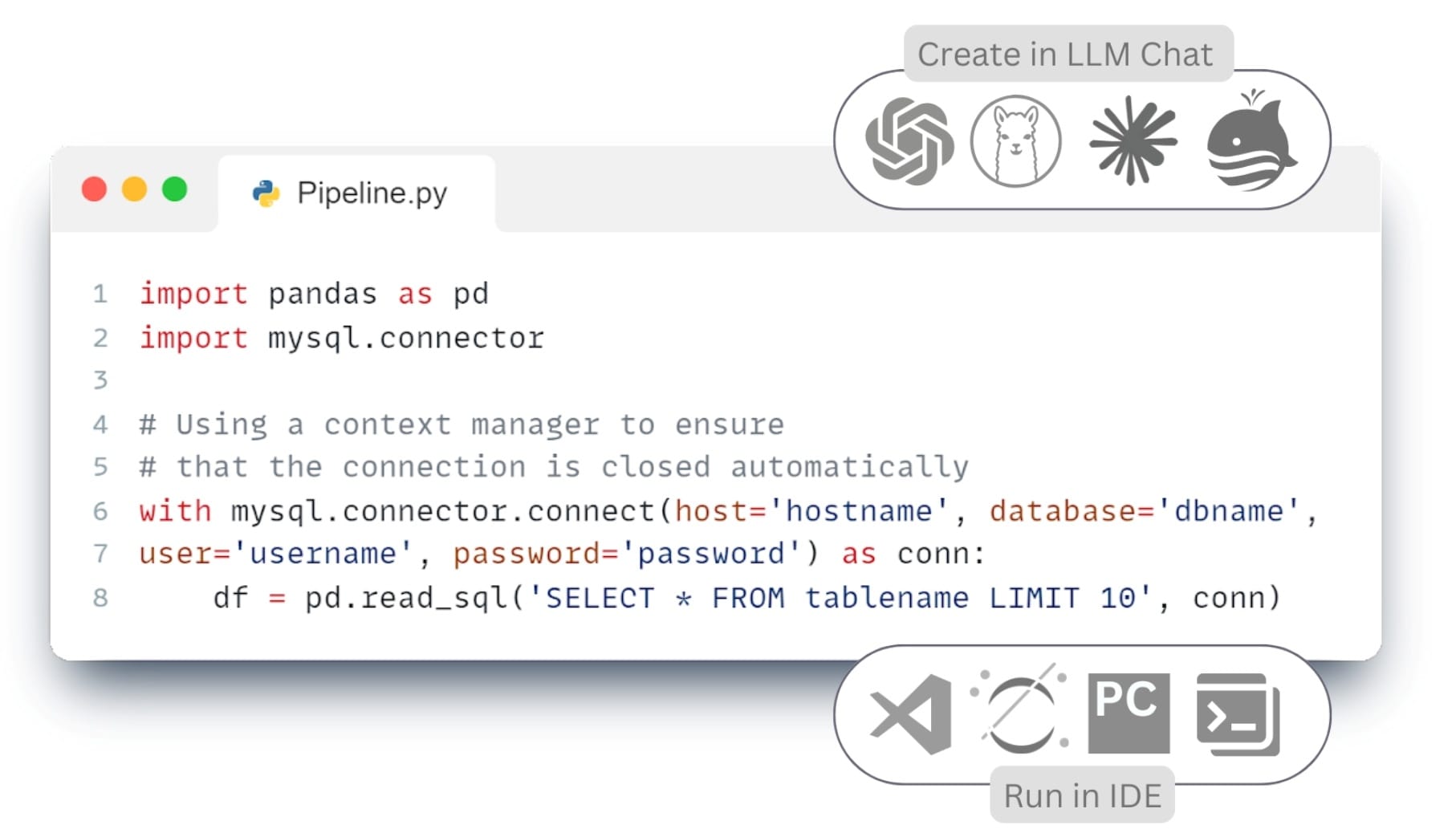Viewport: 1456px width, 833px height.
Task: Select the Pipeline.py tab
Action: (x=356, y=193)
